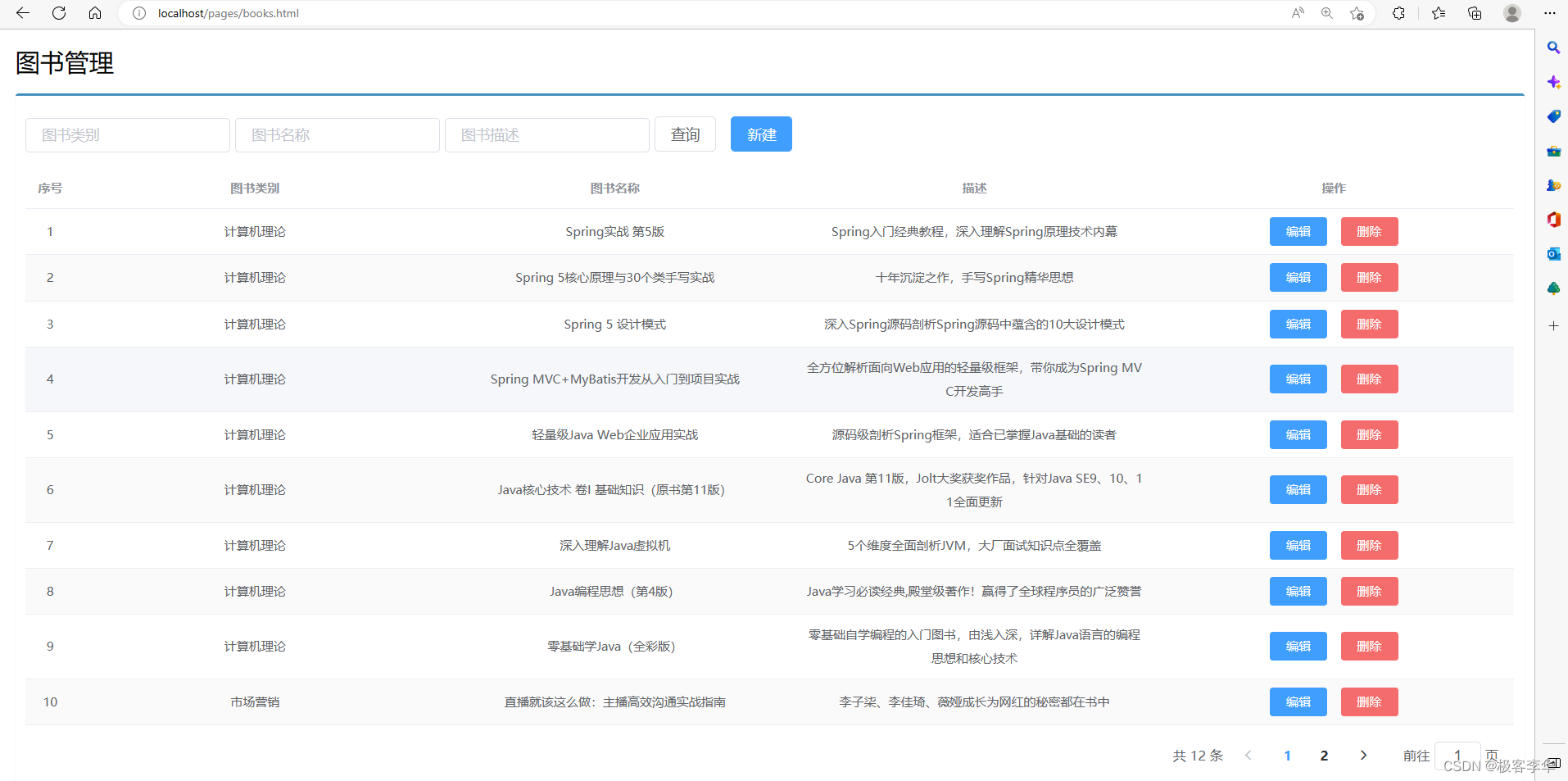Open the browser Extensions icon
1568x781 pixels.
click(1398, 13)
